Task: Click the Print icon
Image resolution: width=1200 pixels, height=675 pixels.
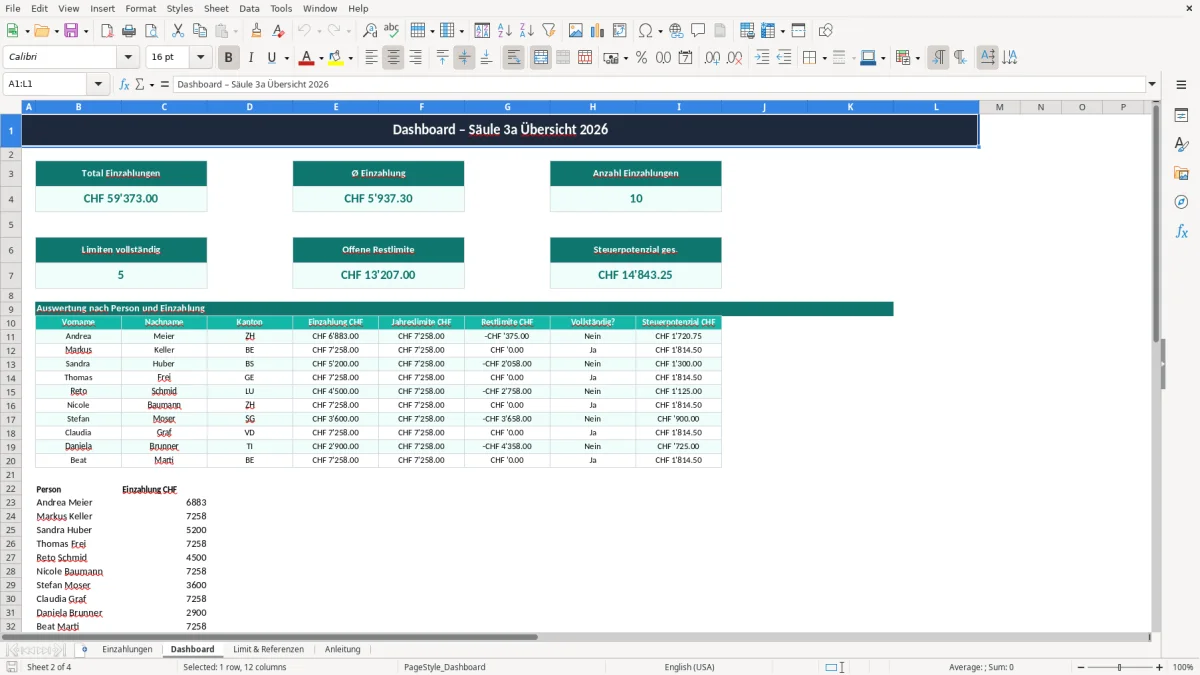Action: [x=129, y=31]
